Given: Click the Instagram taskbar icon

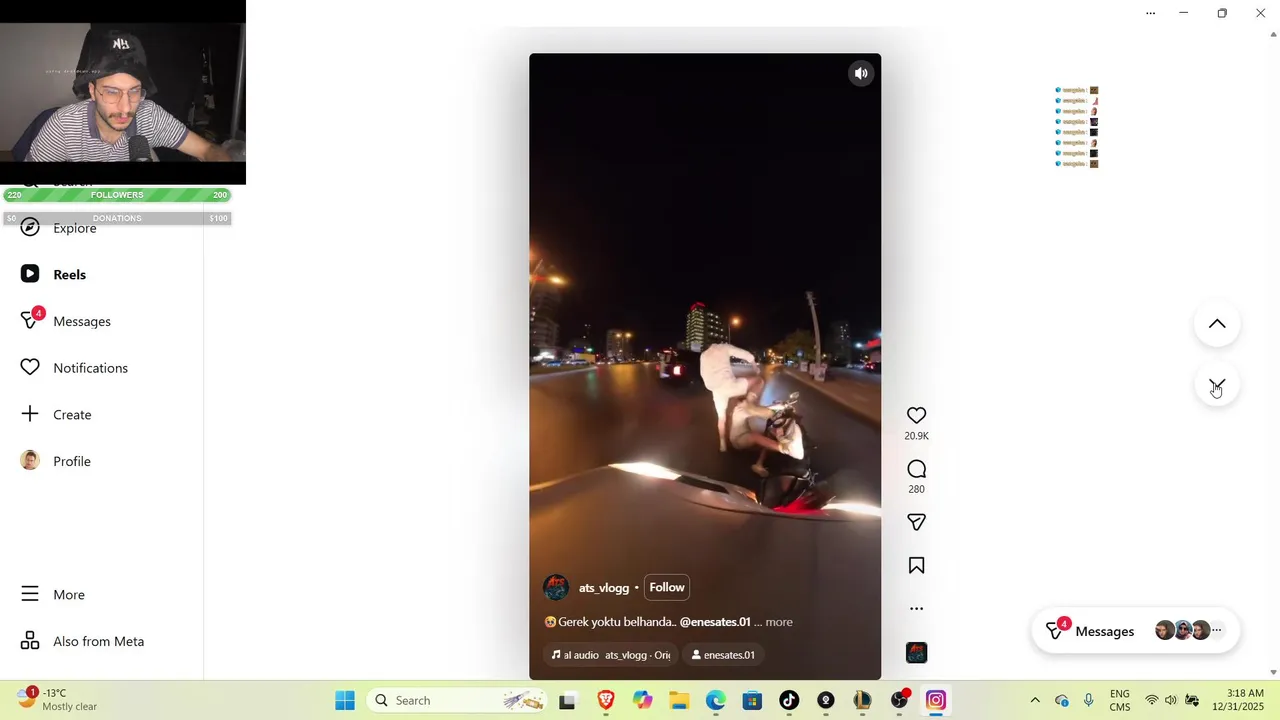Looking at the screenshot, I should pyautogui.click(x=936, y=701).
